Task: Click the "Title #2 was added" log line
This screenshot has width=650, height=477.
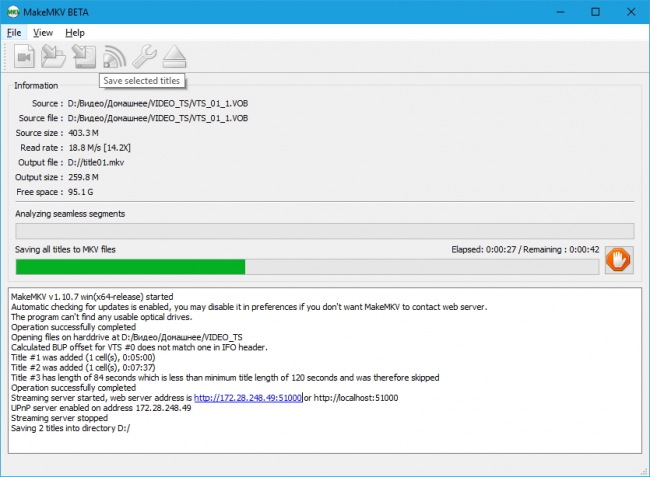Action: tap(83, 368)
